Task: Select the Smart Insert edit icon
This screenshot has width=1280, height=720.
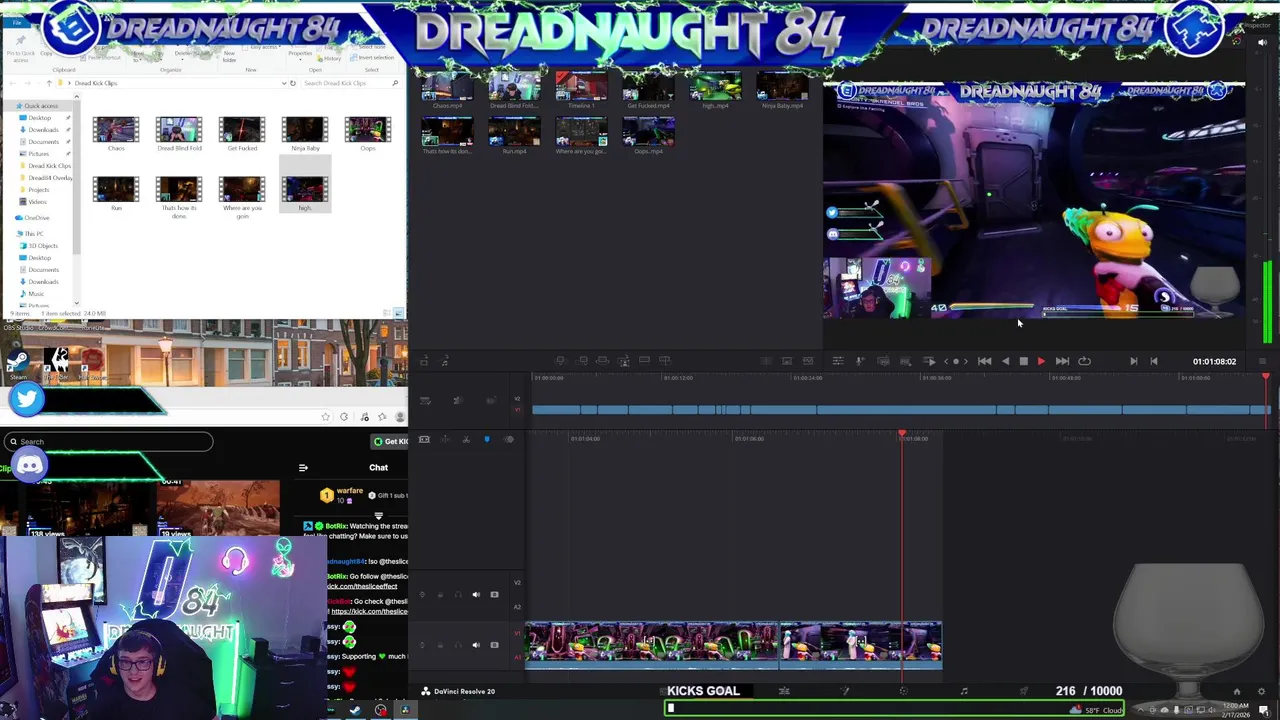Action: 560,360
